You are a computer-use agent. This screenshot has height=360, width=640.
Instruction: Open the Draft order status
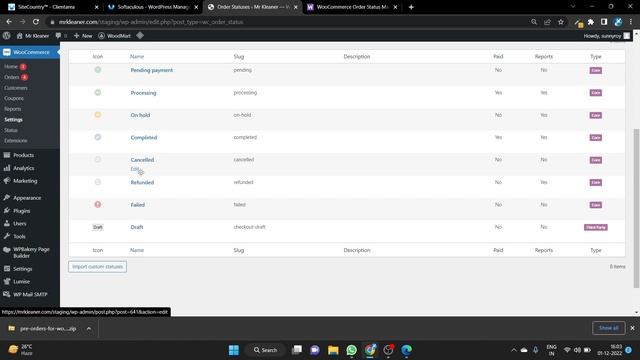click(137, 227)
